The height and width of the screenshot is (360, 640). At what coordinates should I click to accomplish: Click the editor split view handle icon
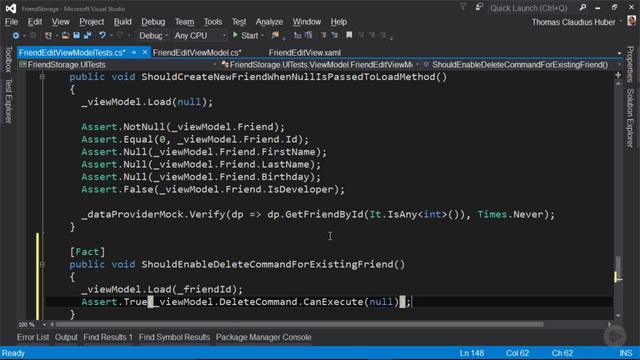pos(618,75)
